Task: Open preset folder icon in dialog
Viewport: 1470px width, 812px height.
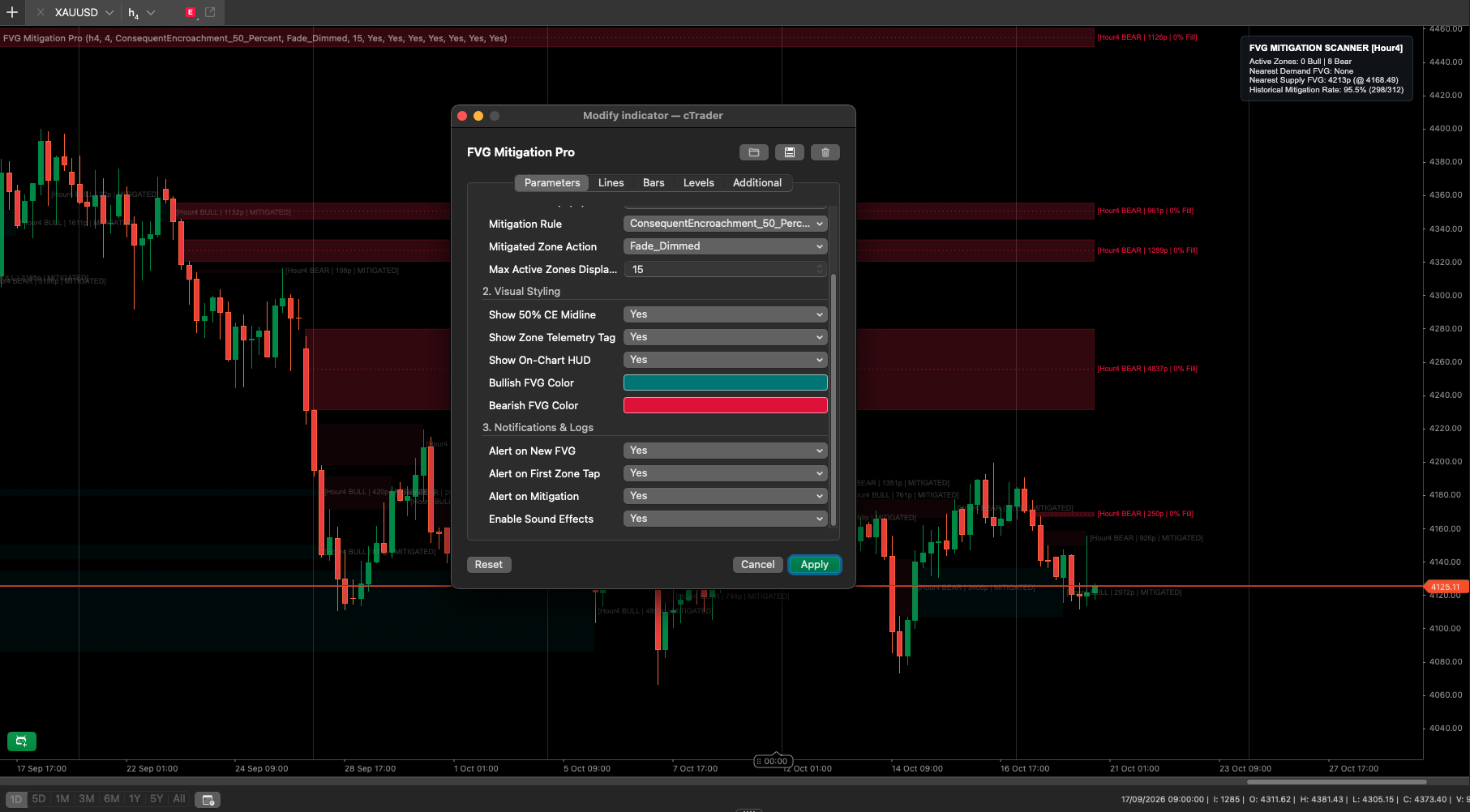Action: 753,152
